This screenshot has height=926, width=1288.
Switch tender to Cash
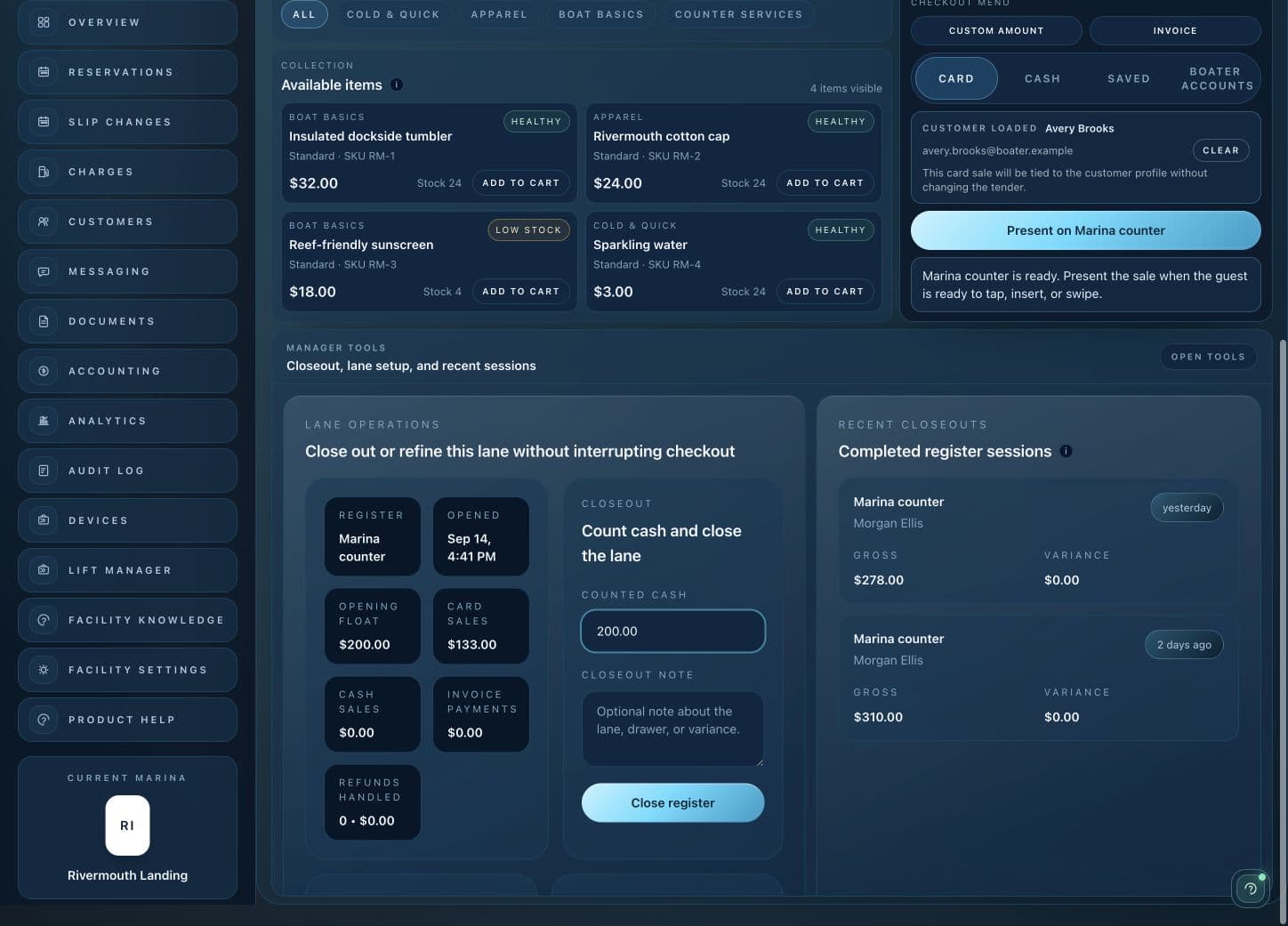(x=1042, y=78)
